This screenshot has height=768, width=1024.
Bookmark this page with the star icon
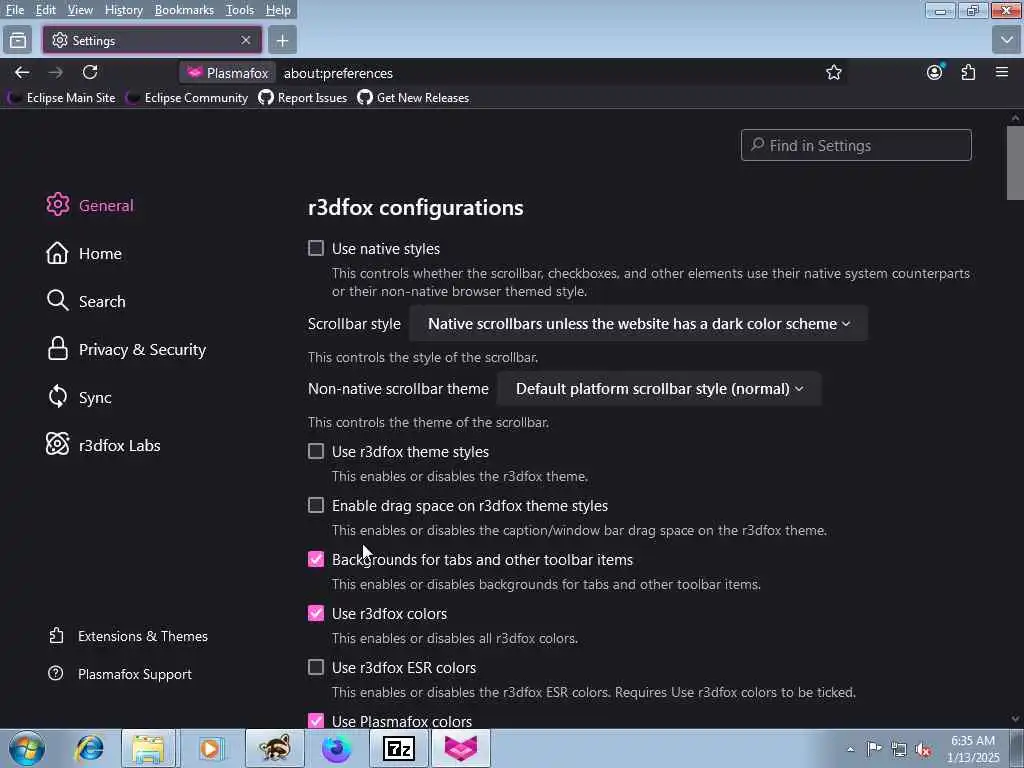833,72
